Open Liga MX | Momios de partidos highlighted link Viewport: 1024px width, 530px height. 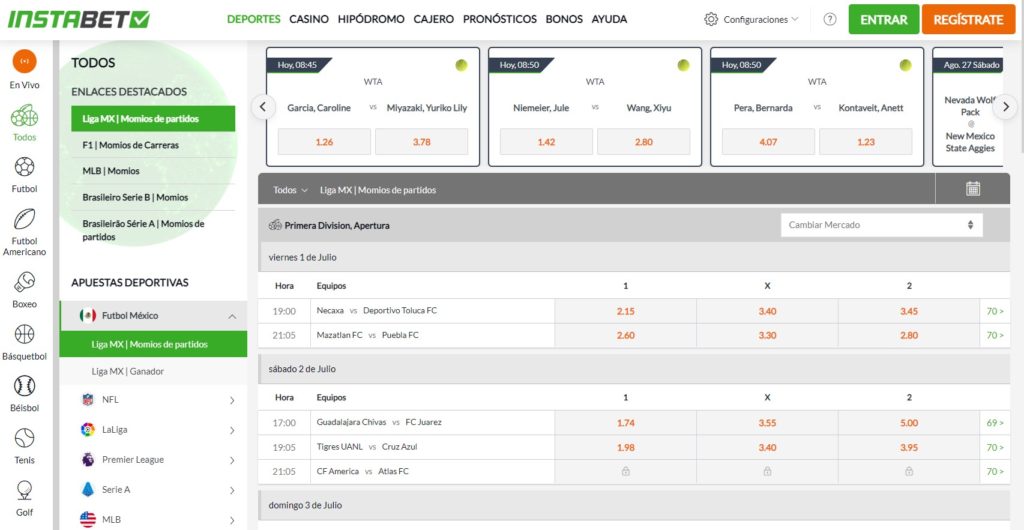click(153, 119)
